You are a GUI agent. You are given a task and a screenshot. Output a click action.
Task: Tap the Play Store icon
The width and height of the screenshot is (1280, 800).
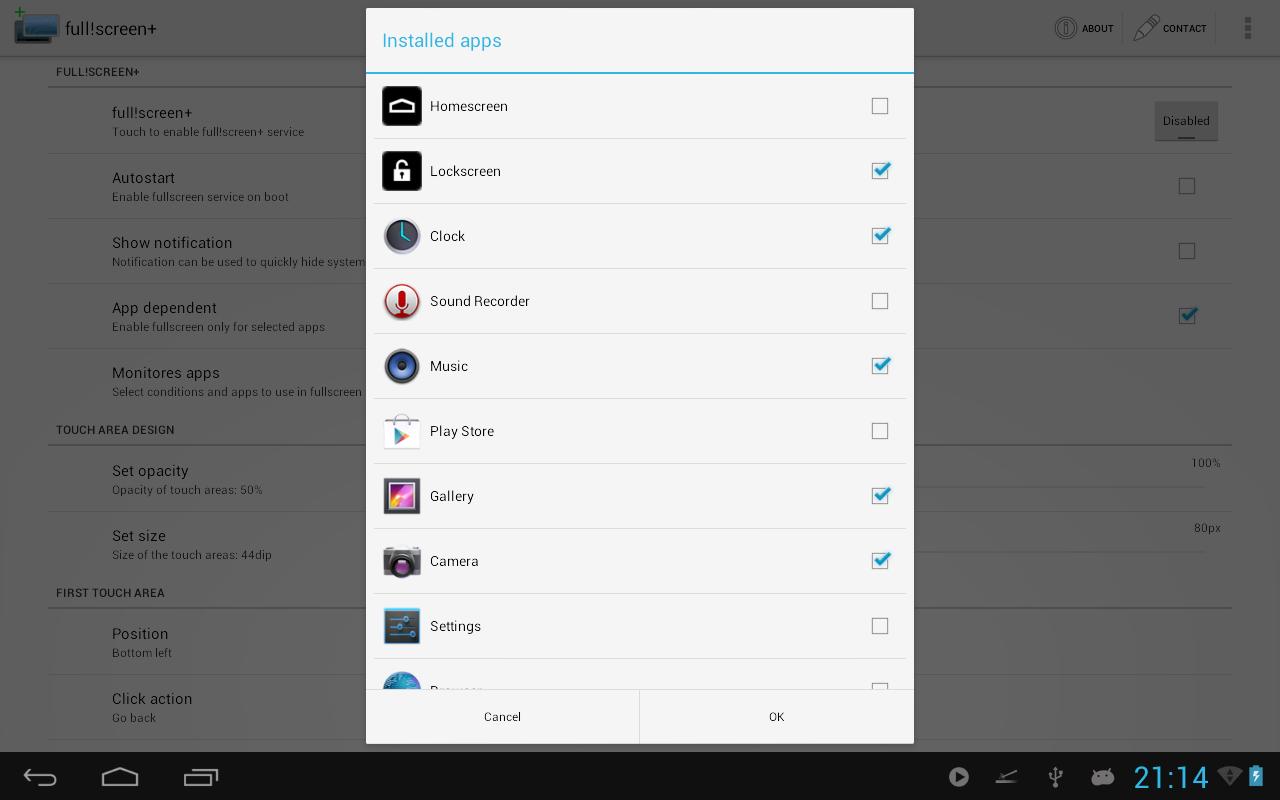tap(401, 431)
